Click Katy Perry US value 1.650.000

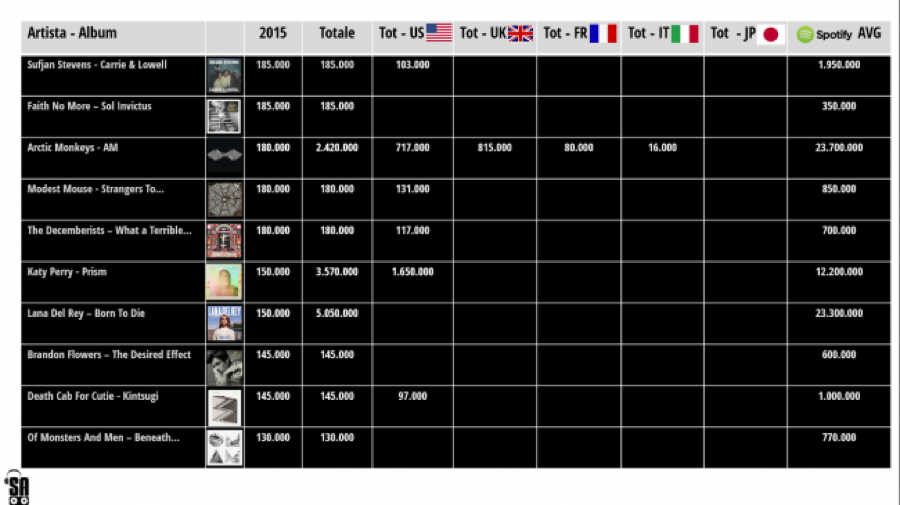point(412,272)
